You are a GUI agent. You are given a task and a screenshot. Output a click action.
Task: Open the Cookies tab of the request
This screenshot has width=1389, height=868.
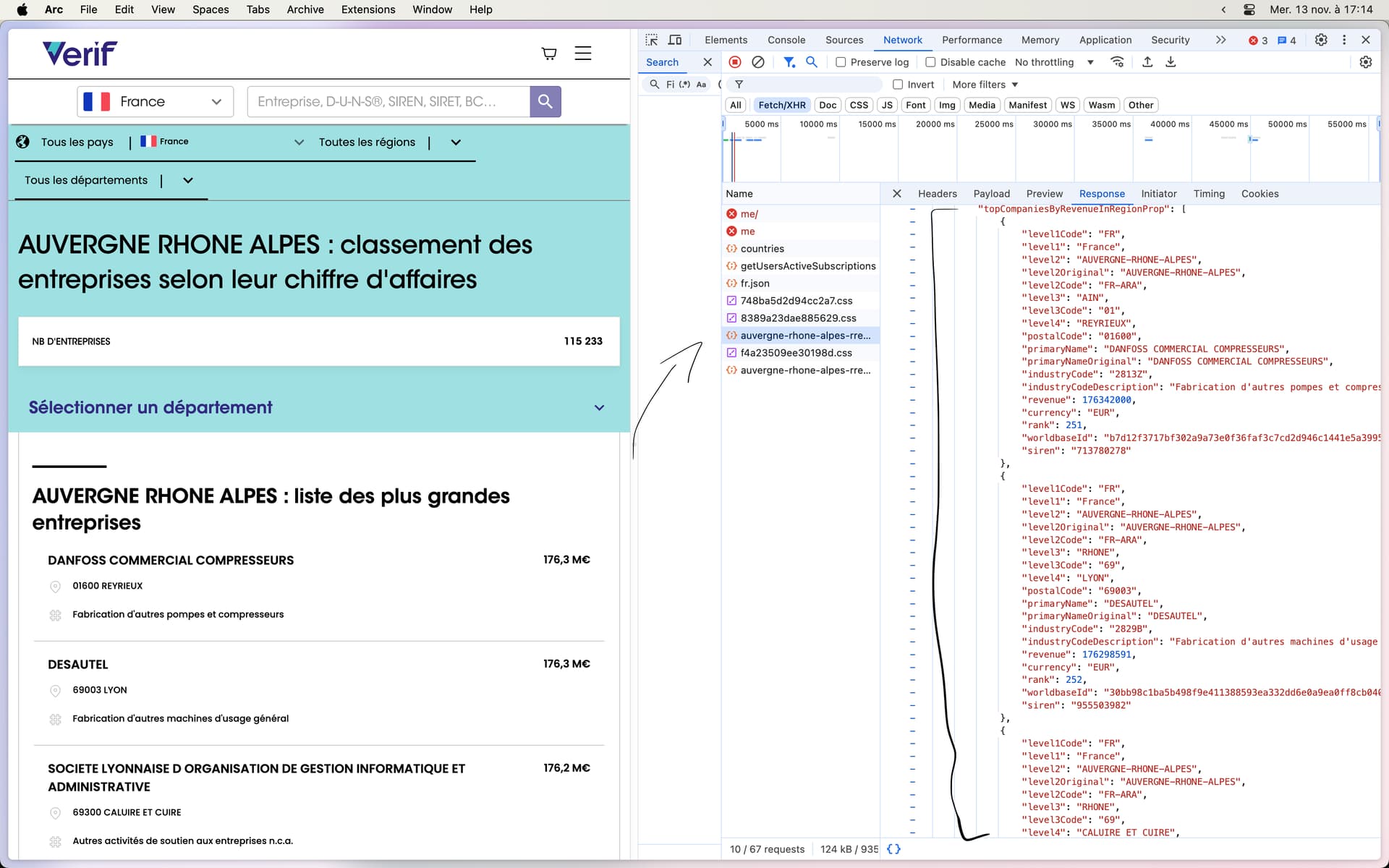click(x=1260, y=194)
